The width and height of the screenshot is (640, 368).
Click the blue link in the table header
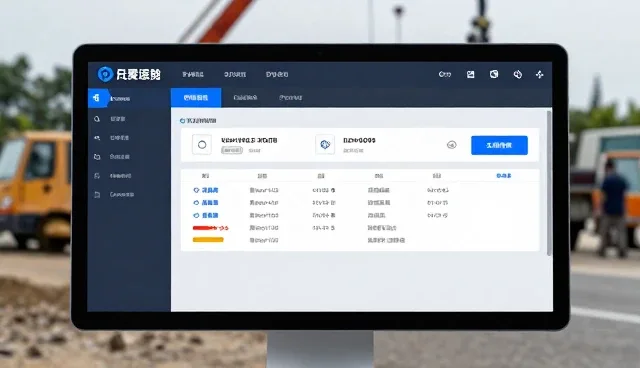click(504, 176)
